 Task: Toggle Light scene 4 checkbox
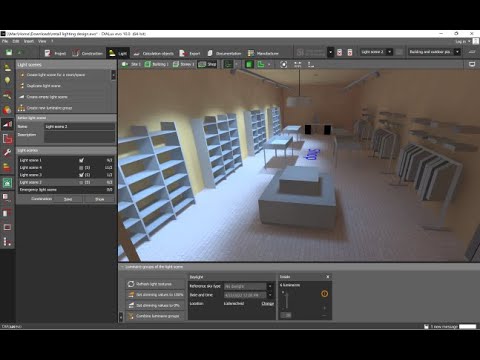pos(81,168)
